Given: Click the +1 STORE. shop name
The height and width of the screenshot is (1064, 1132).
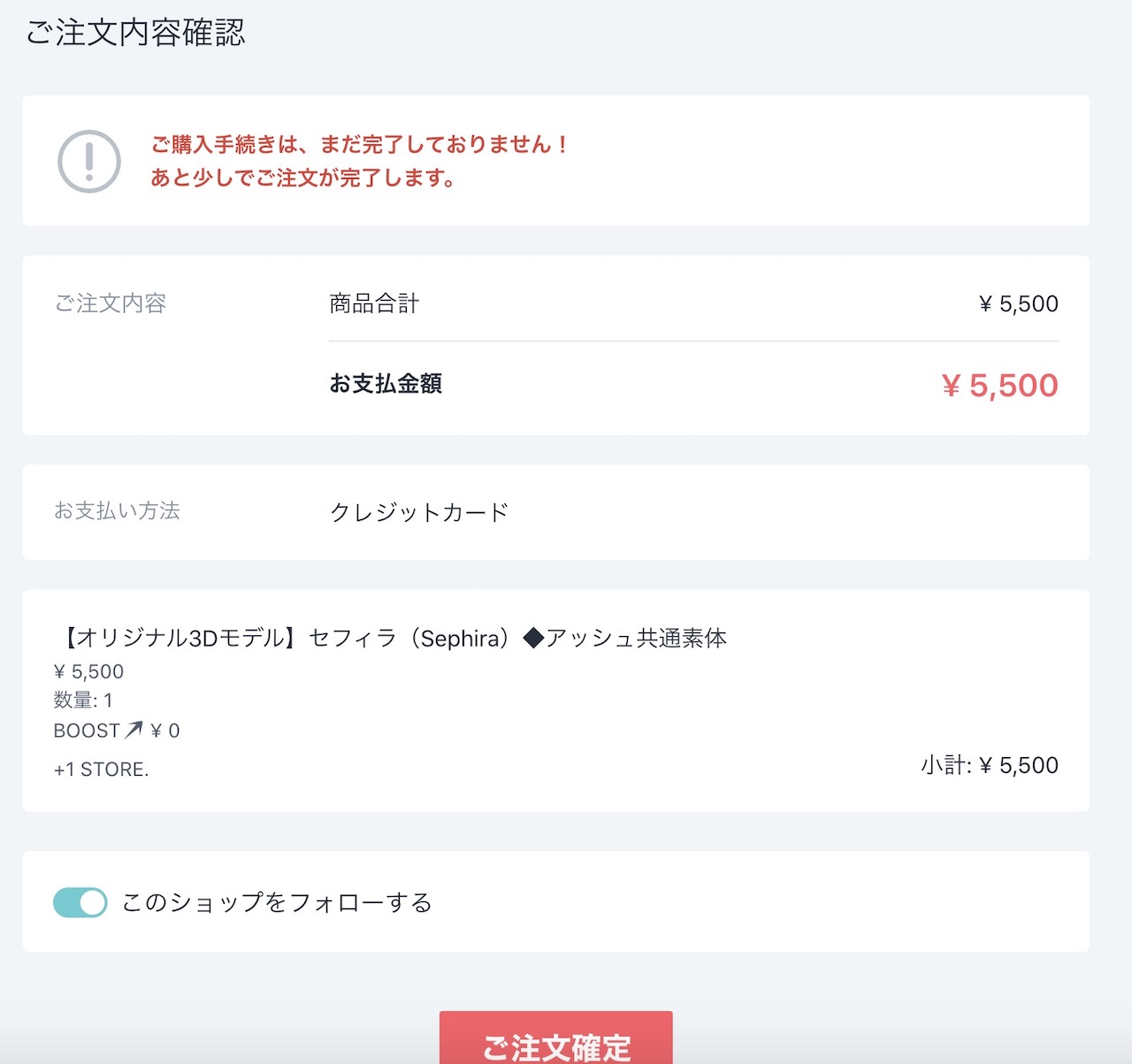Looking at the screenshot, I should (100, 768).
